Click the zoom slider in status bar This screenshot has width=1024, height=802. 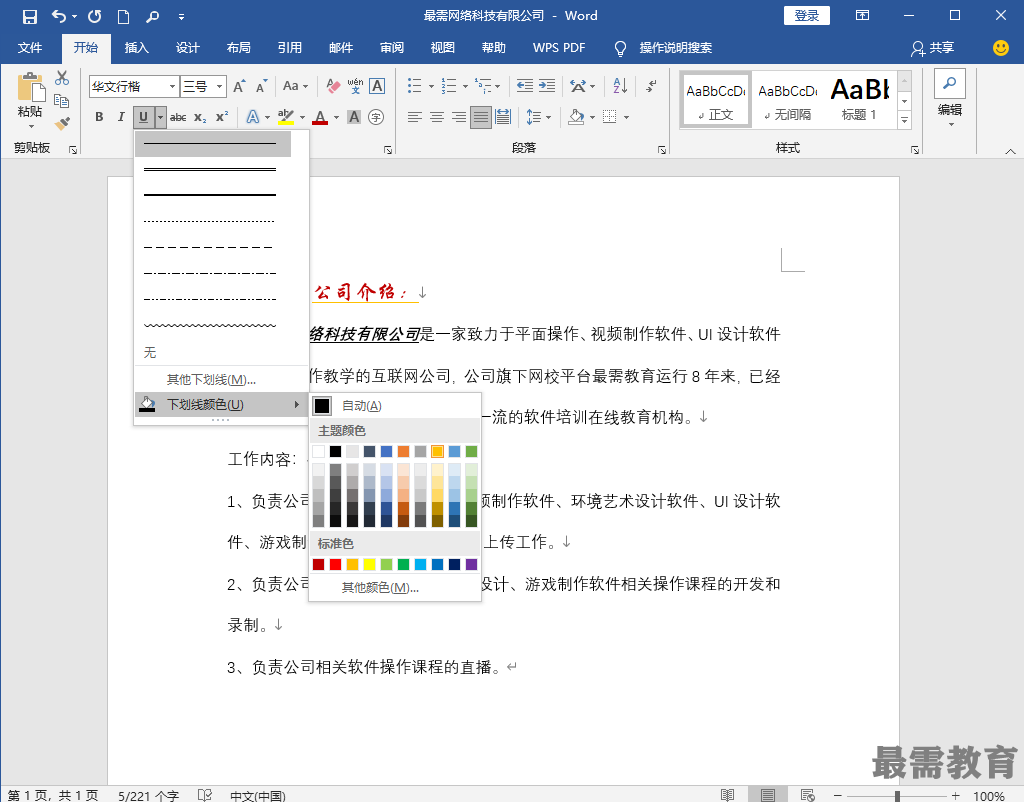[x=897, y=796]
